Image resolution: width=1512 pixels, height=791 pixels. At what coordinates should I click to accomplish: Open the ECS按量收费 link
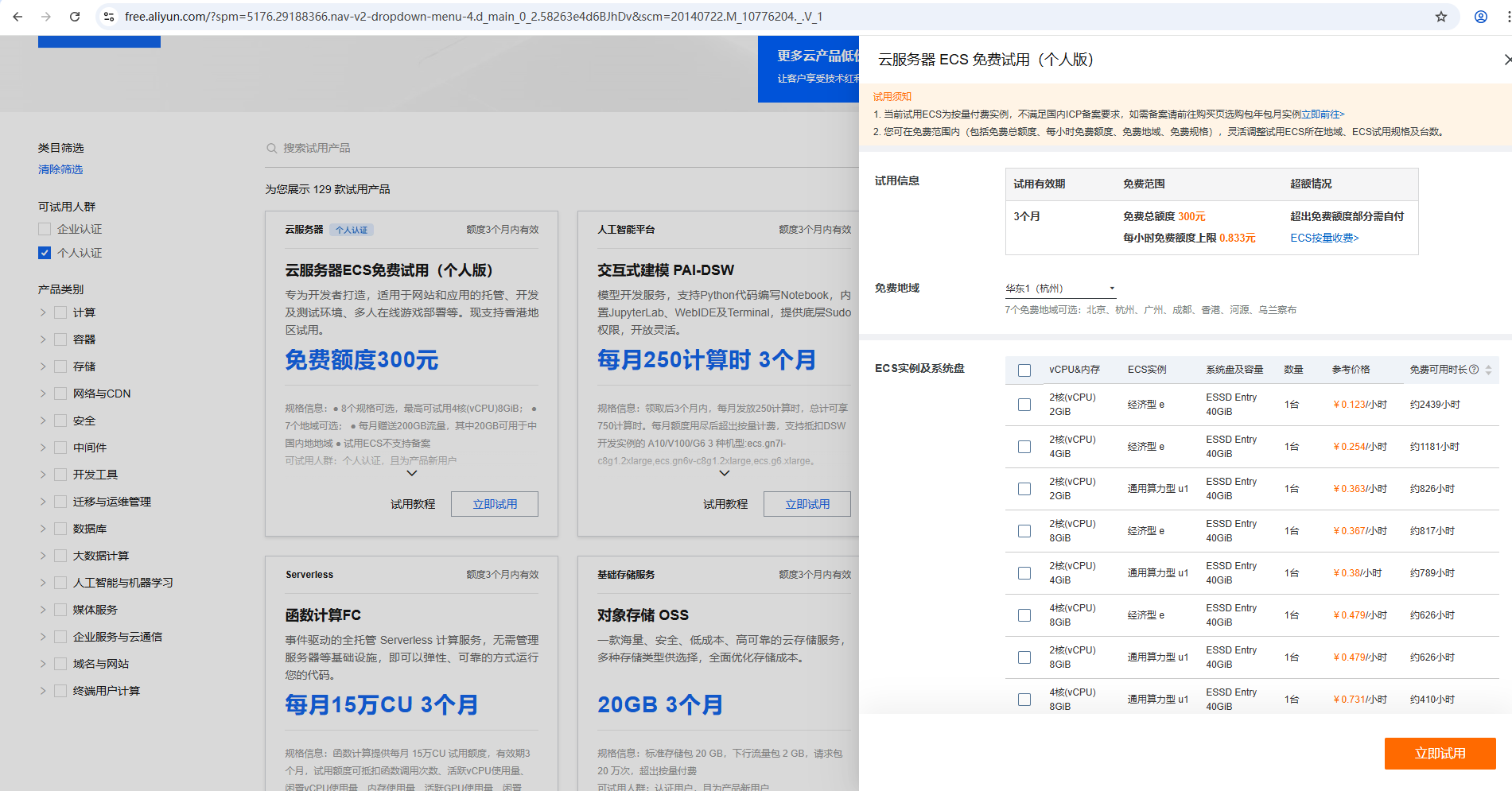tap(1323, 238)
